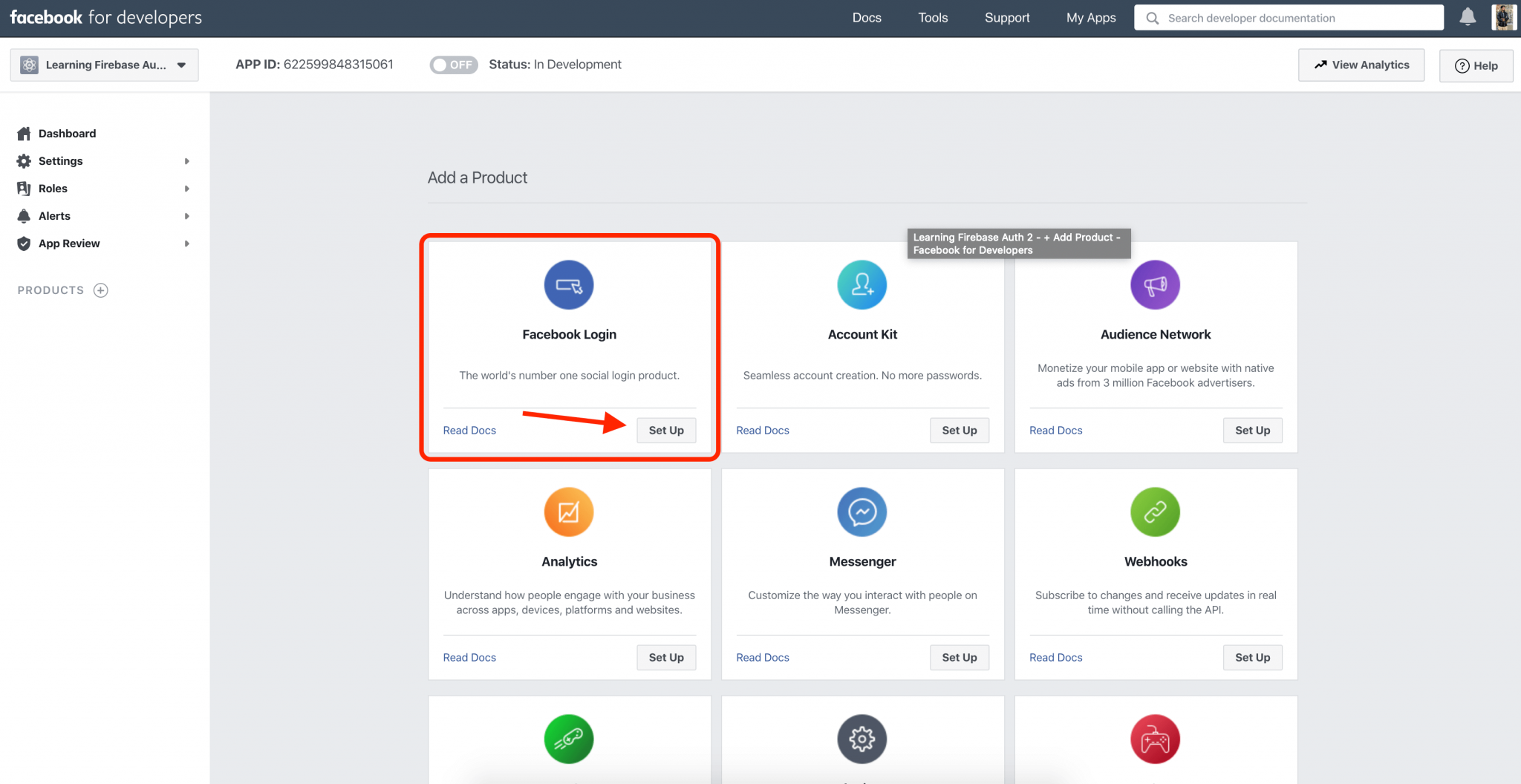Screen dimensions: 1521x784
Task: Click the search magnifier icon
Action: pos(1152,18)
